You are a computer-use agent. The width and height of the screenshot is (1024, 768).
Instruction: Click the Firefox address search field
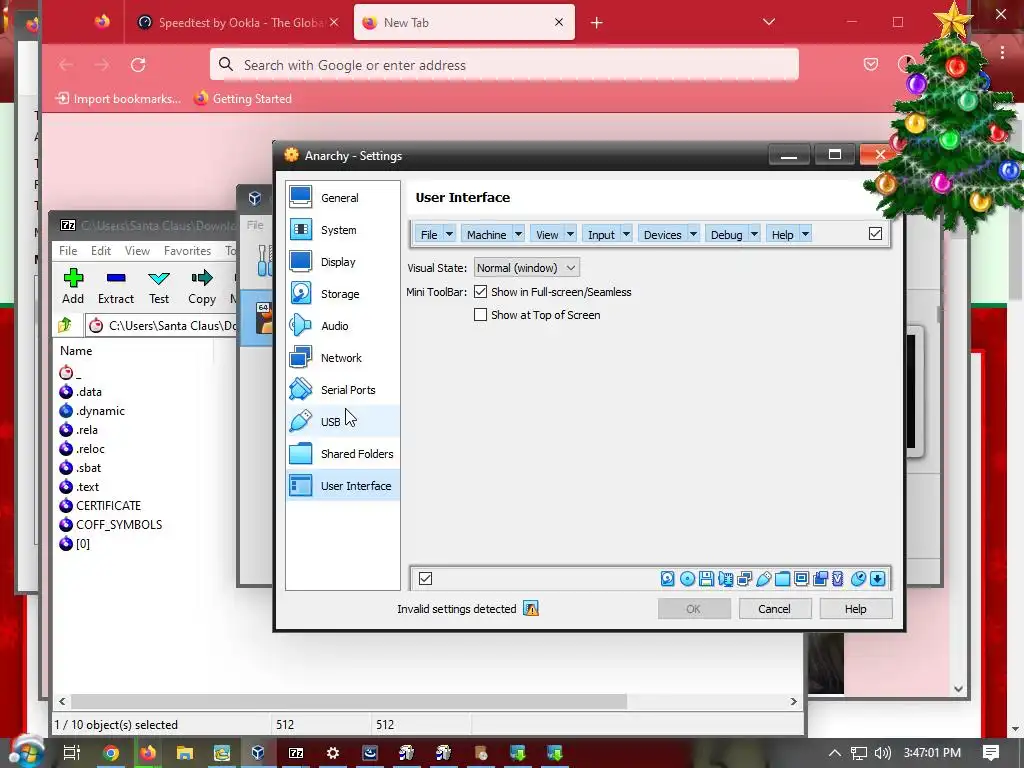point(504,65)
